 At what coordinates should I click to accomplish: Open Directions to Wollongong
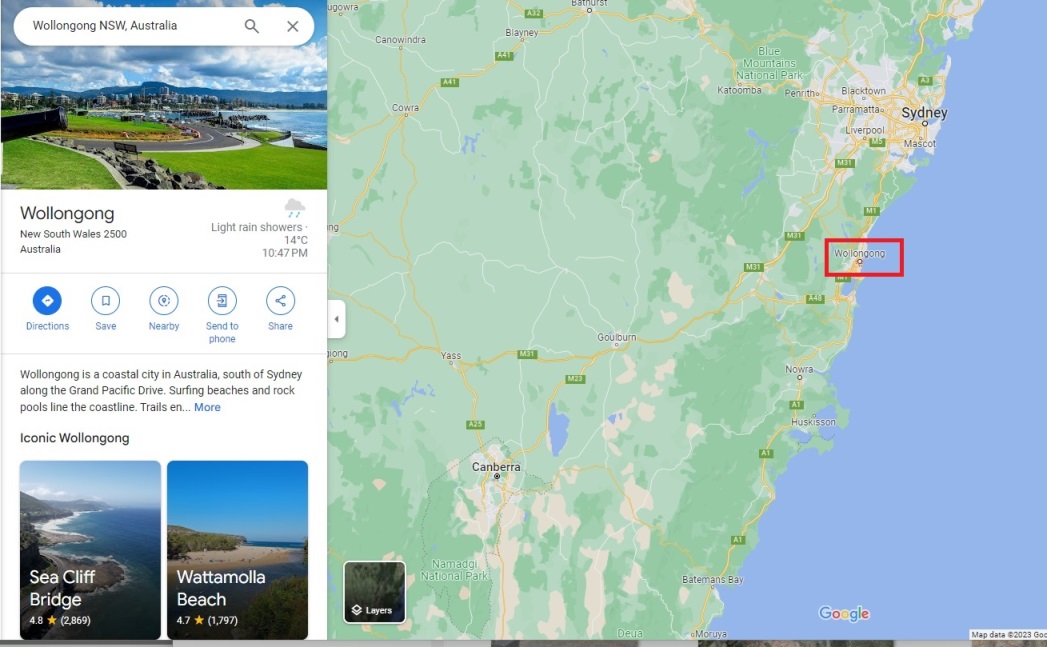[x=47, y=301]
